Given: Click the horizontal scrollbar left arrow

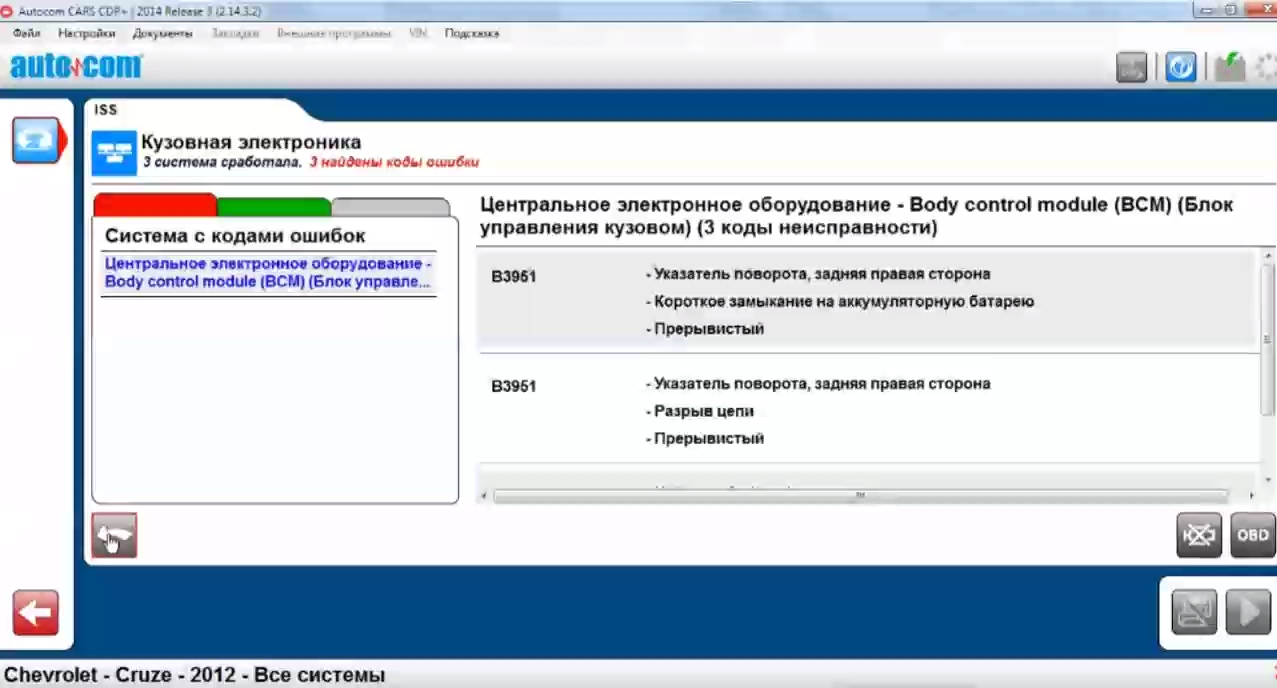Looking at the screenshot, I should click(484, 496).
